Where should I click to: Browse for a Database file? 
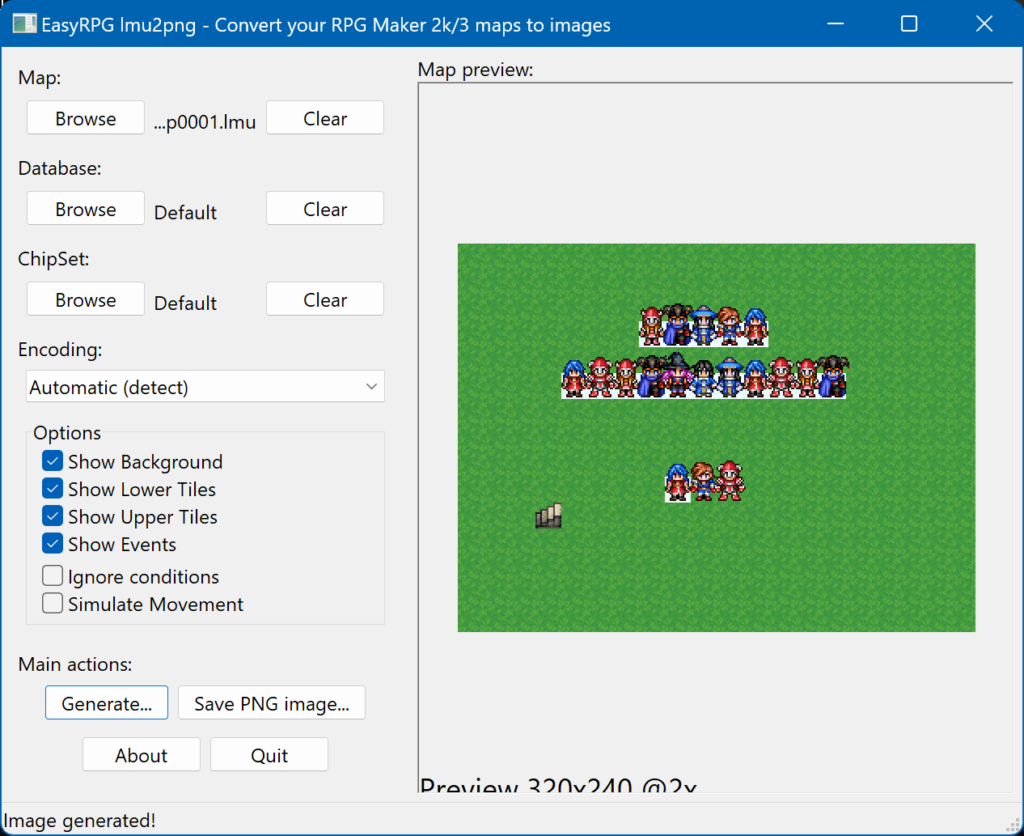tap(85, 208)
